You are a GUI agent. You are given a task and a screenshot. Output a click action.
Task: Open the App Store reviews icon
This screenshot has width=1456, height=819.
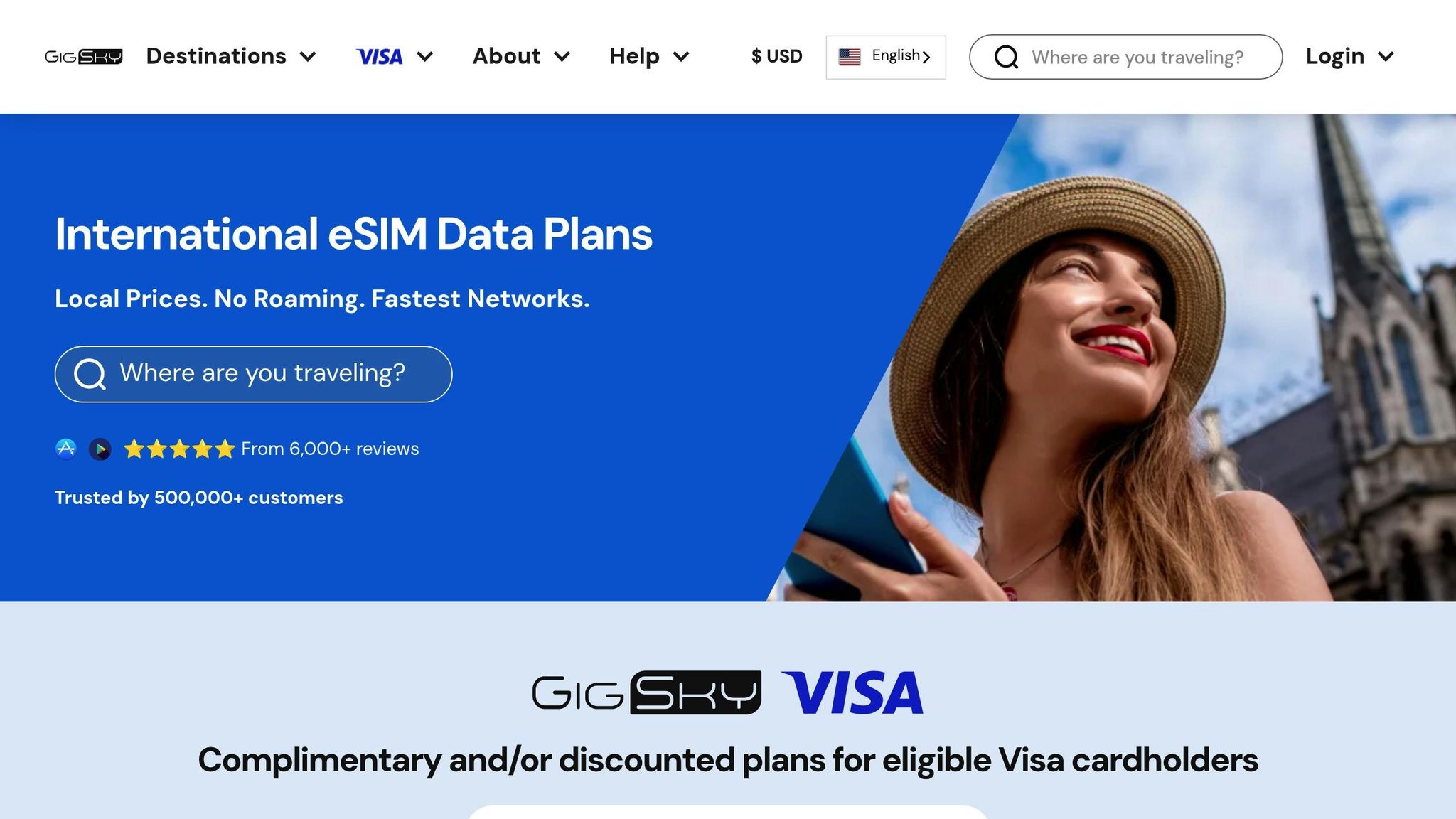tap(66, 449)
